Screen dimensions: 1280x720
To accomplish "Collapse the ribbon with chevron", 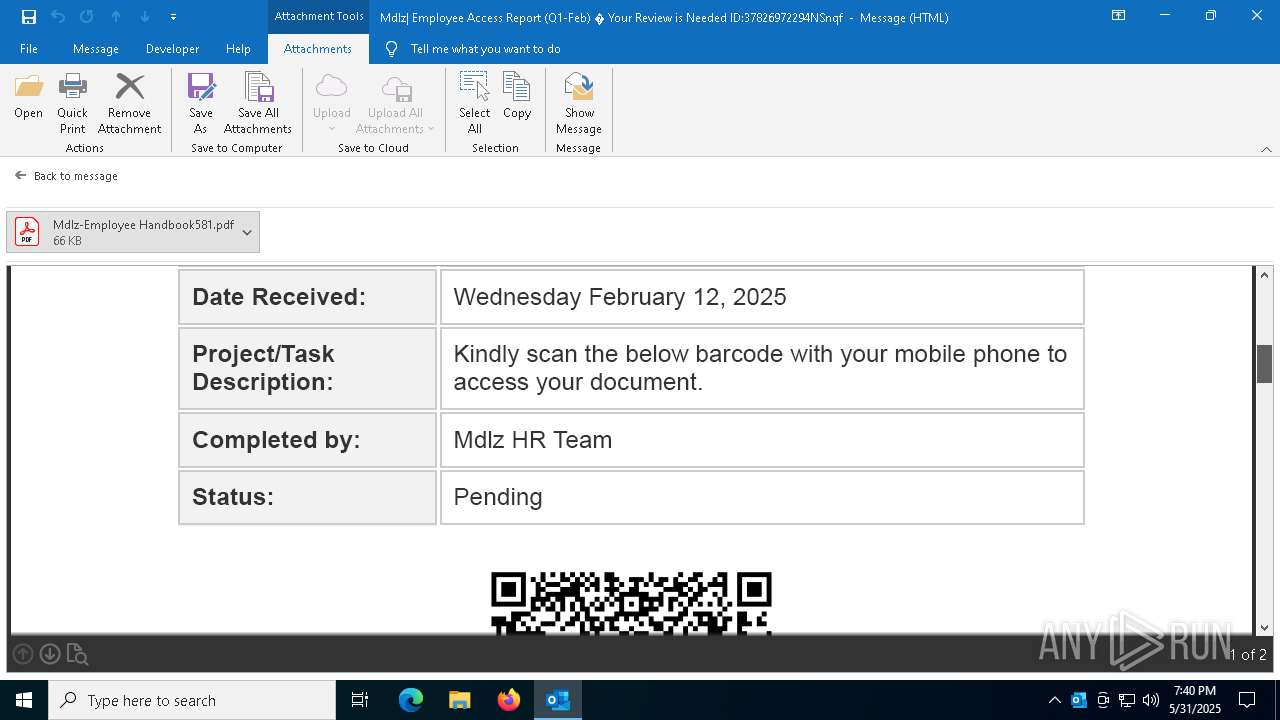I will pyautogui.click(x=1266, y=149).
